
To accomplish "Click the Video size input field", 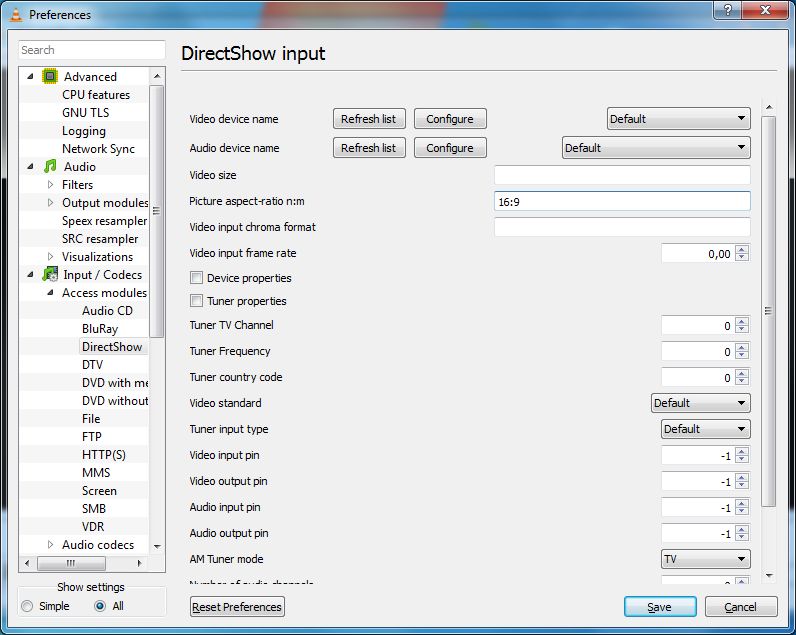I will click(622, 175).
